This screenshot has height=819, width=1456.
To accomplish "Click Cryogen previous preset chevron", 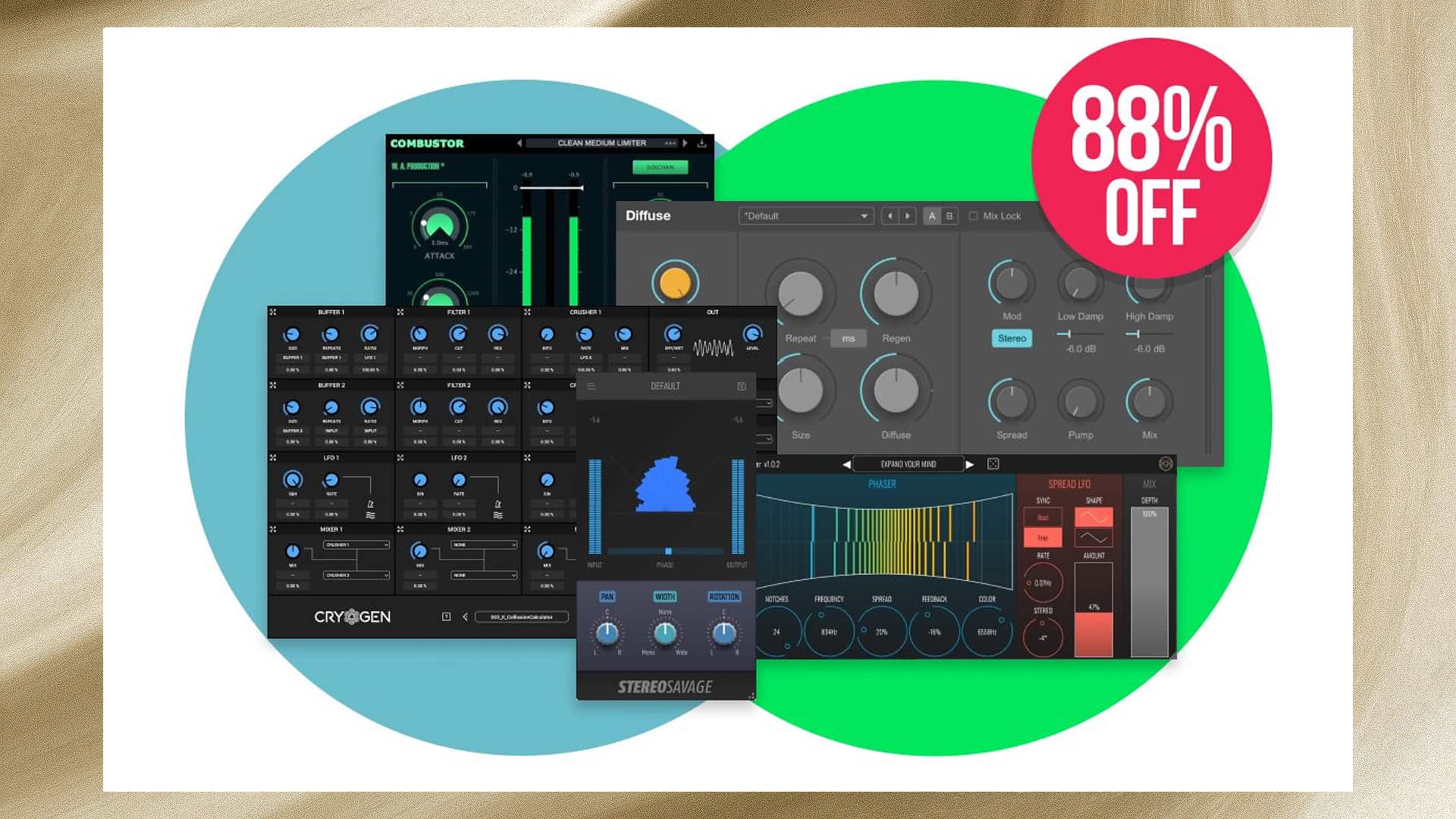I will tap(465, 617).
